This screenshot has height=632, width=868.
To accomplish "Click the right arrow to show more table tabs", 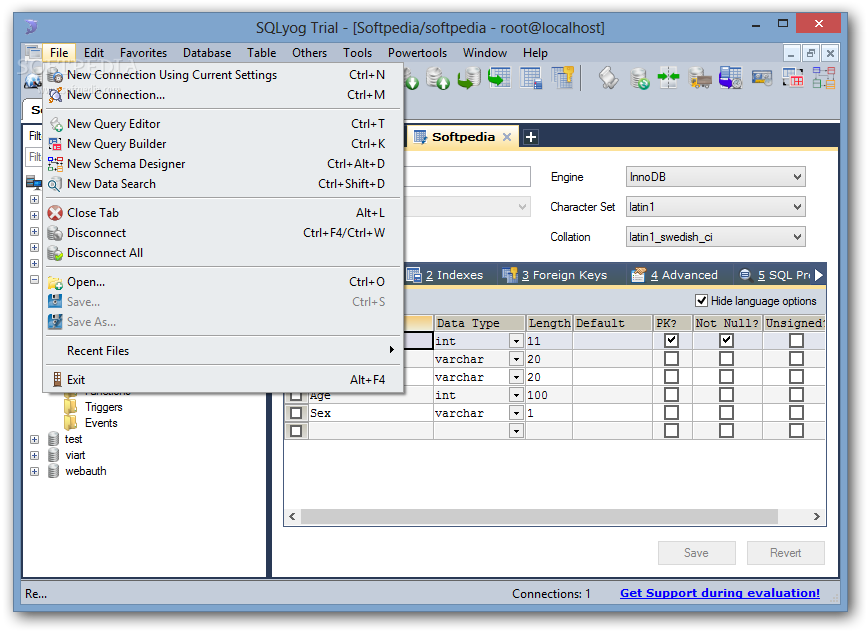I will coord(819,274).
